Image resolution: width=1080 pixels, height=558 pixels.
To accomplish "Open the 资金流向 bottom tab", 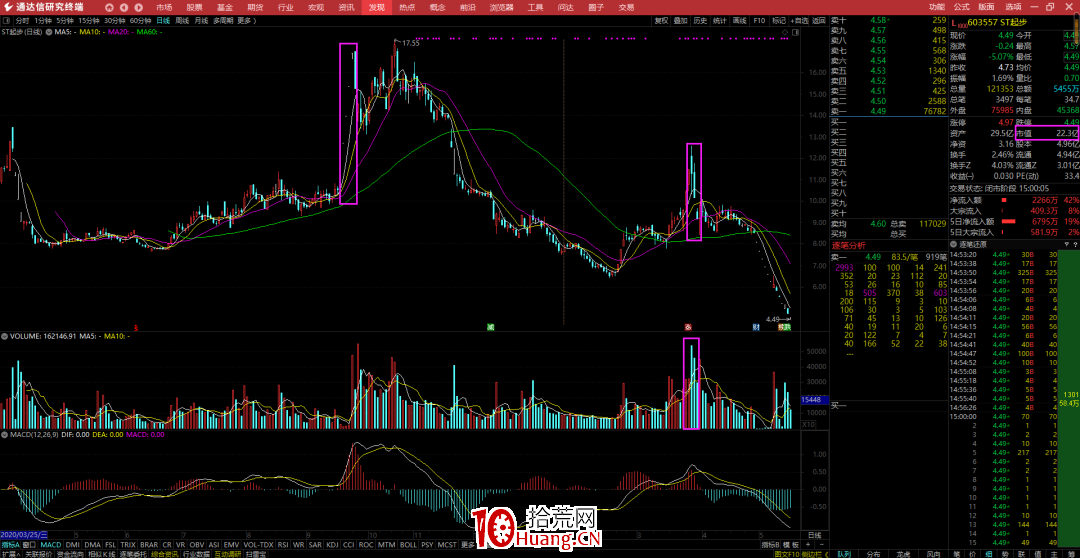I will pos(70,554).
